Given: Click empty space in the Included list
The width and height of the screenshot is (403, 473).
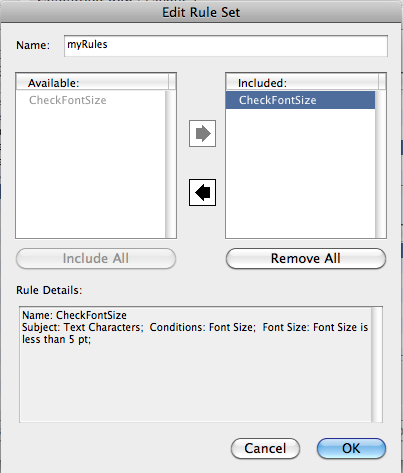Looking at the screenshot, I should click(x=300, y=173).
